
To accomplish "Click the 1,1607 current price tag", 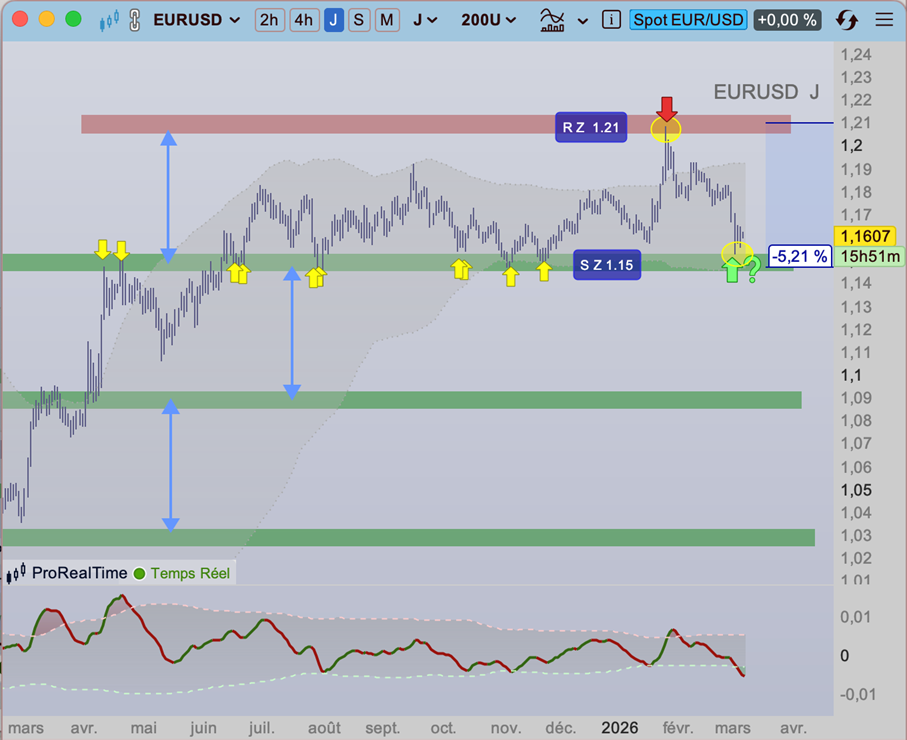I will (865, 236).
